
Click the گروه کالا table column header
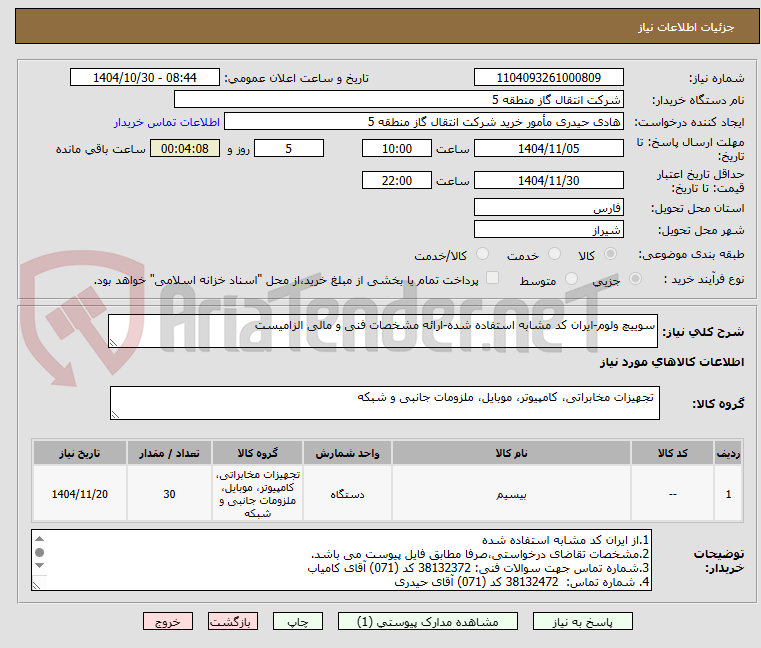(257, 453)
